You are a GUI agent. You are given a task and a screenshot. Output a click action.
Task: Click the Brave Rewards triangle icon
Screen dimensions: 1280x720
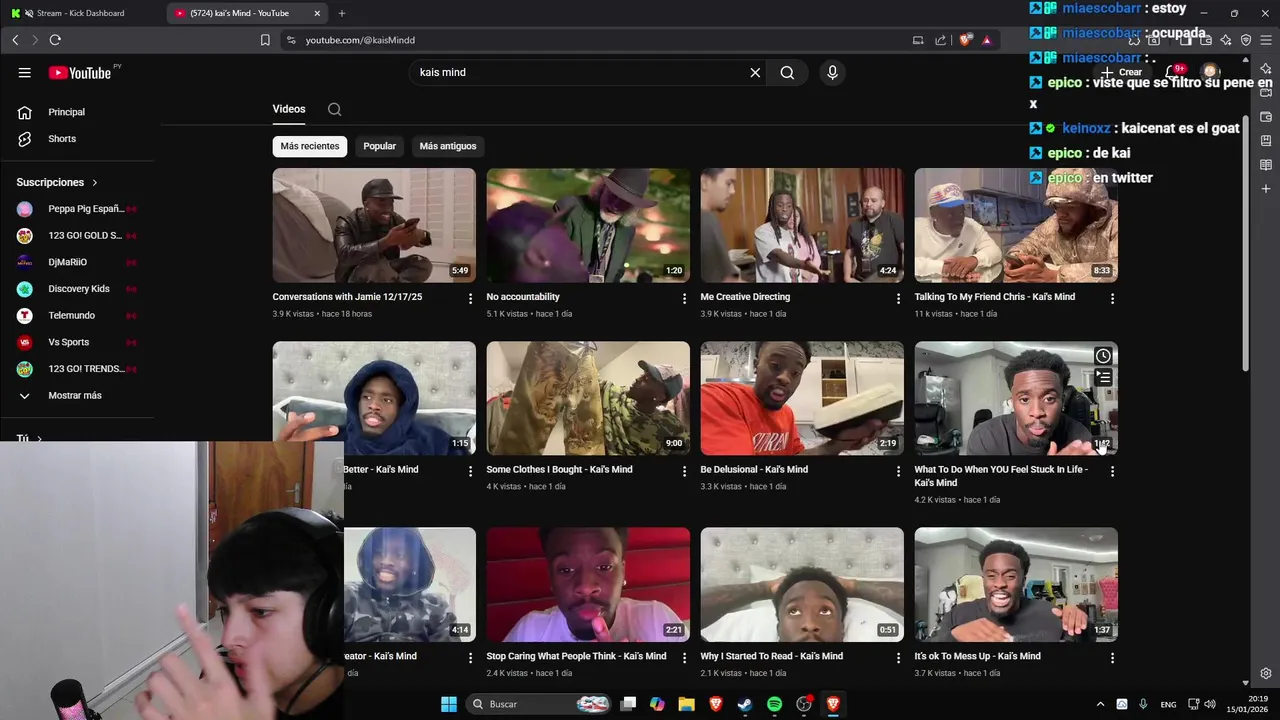tap(987, 40)
